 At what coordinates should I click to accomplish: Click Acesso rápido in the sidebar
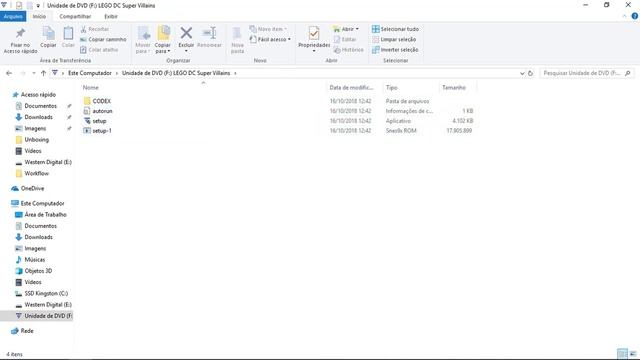pos(38,95)
